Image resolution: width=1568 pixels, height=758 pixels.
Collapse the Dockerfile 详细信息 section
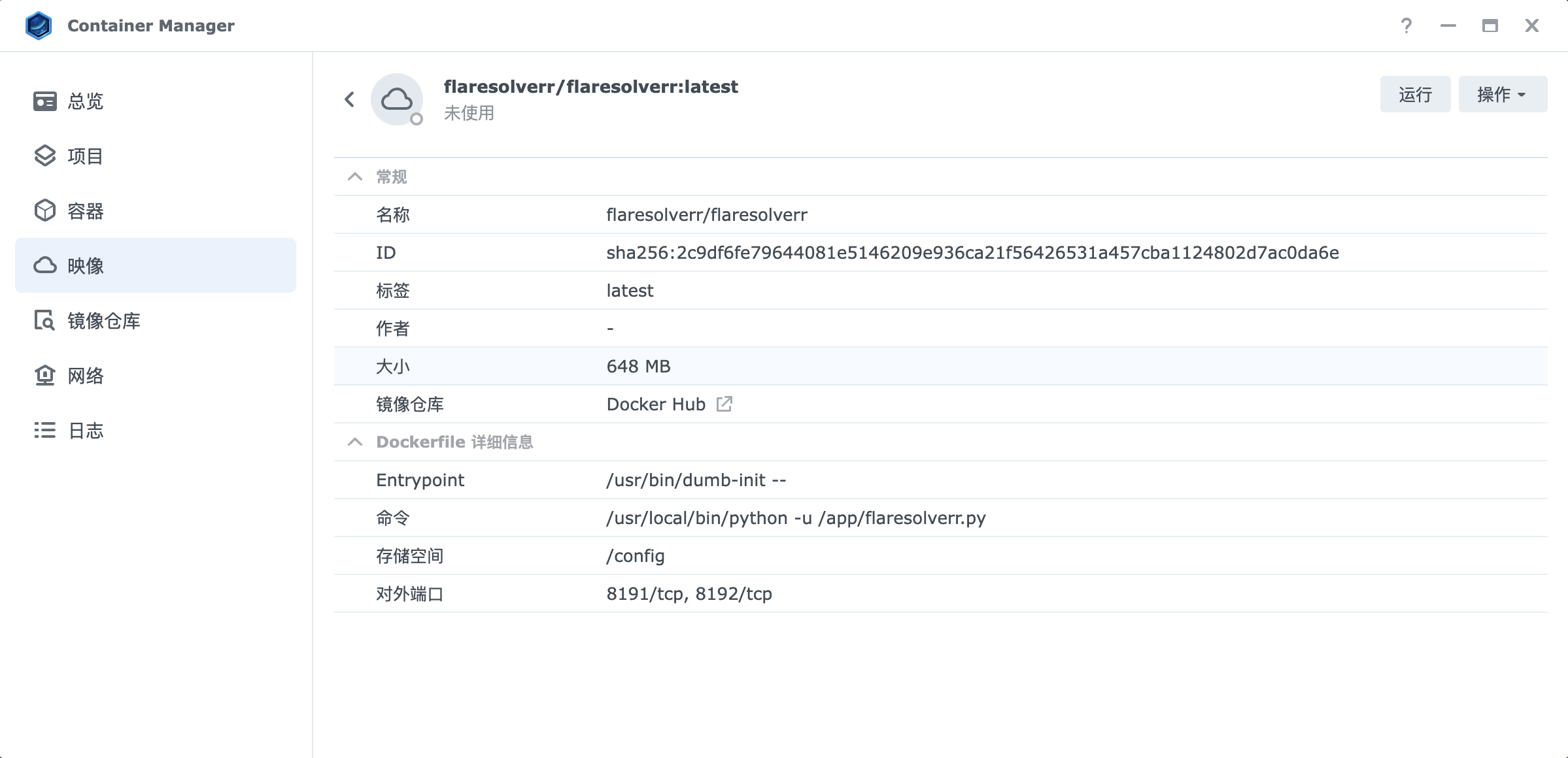[355, 442]
